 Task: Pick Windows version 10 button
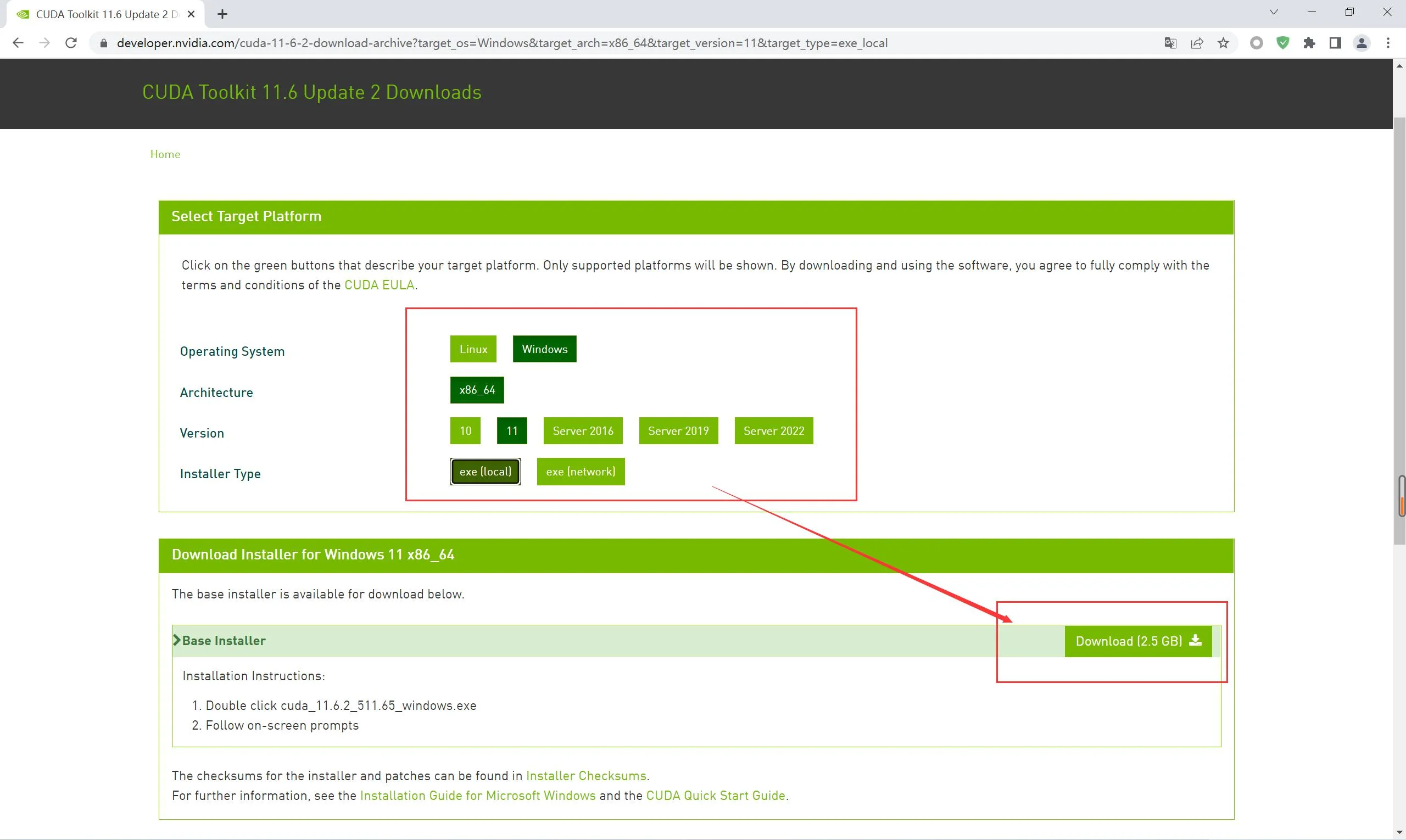(465, 432)
